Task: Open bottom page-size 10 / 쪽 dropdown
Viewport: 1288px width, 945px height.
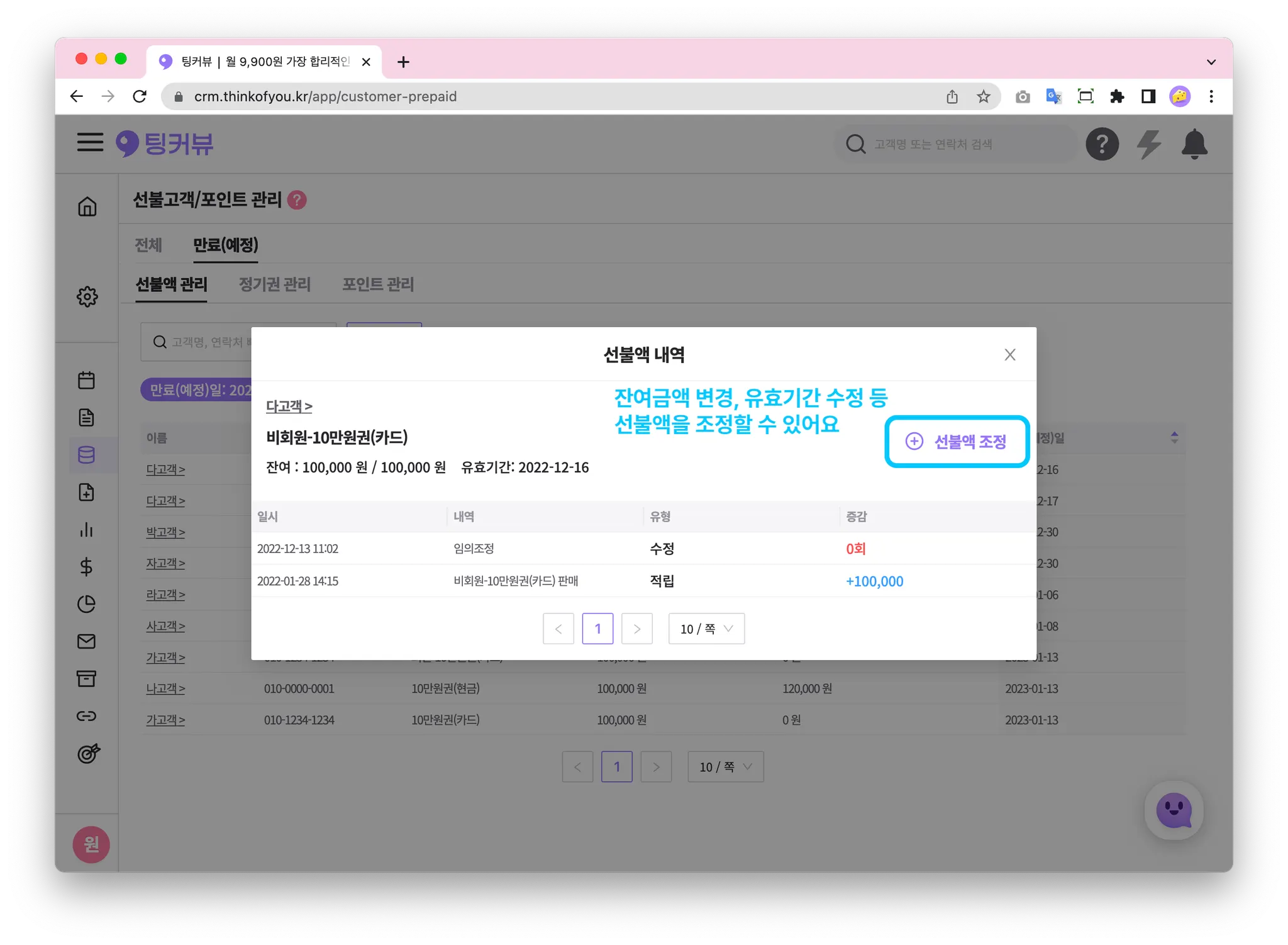Action: coord(725,766)
